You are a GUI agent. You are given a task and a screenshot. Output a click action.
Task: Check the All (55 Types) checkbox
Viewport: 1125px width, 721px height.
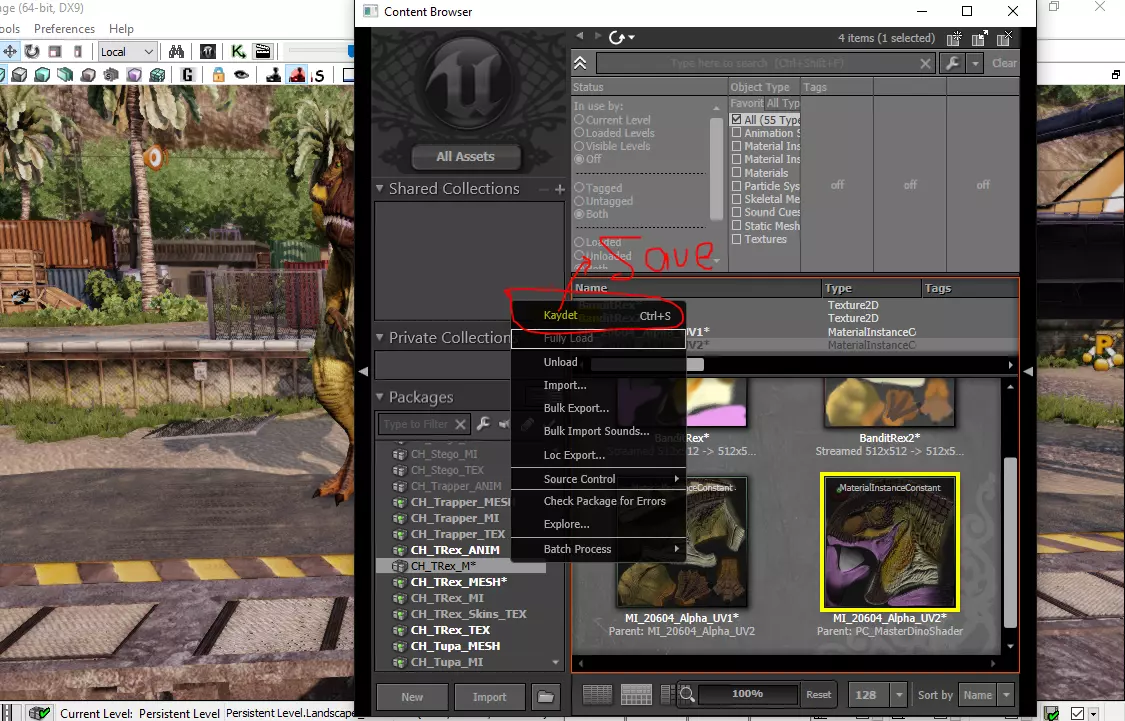pyautogui.click(x=737, y=120)
